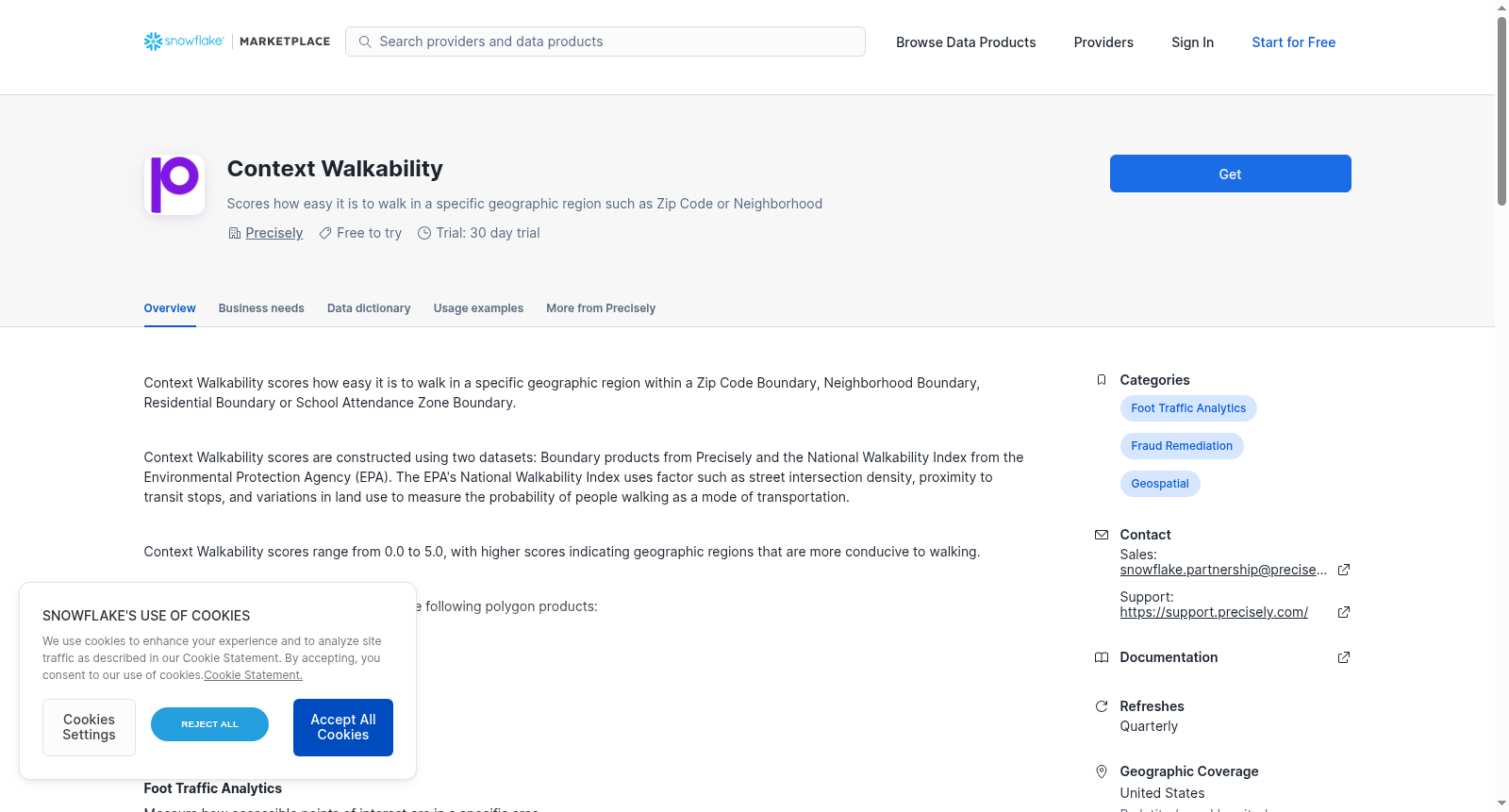Open support.precisely.com link
The width and height of the screenshot is (1509, 812).
click(1214, 612)
